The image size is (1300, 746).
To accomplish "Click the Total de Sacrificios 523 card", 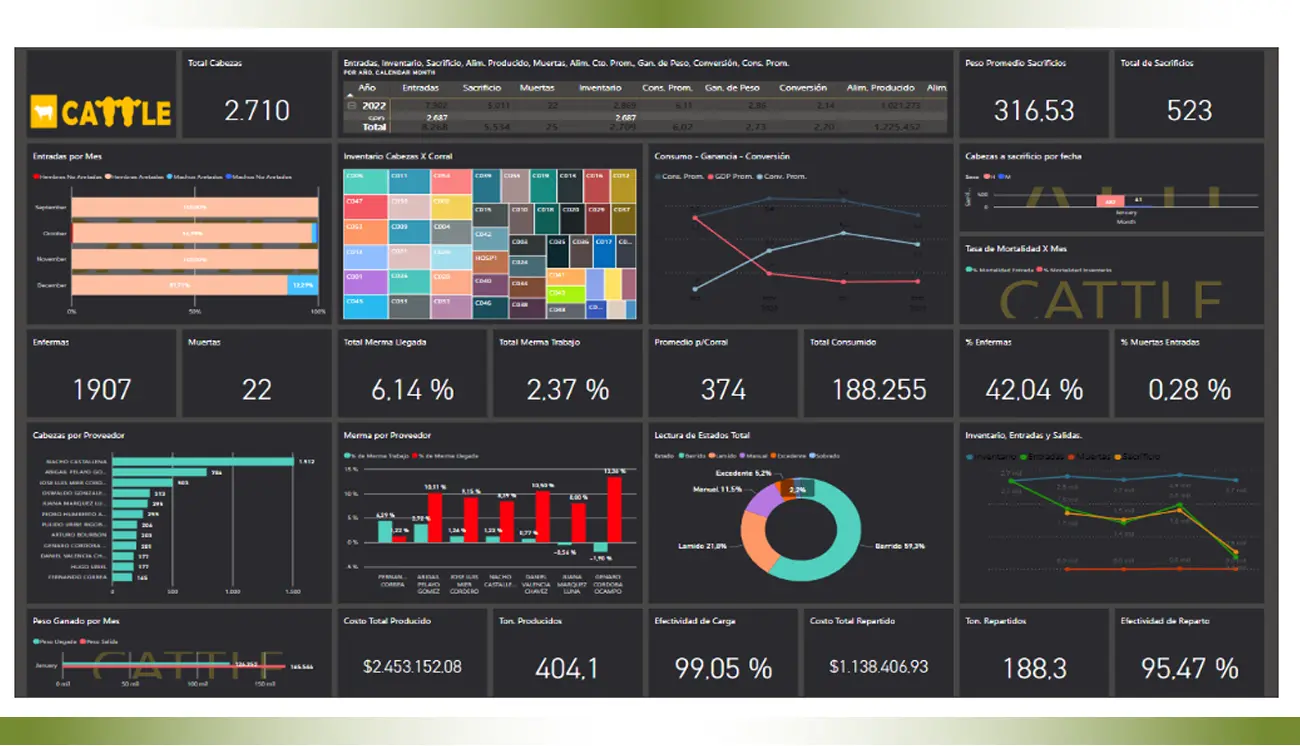I will (1188, 95).
